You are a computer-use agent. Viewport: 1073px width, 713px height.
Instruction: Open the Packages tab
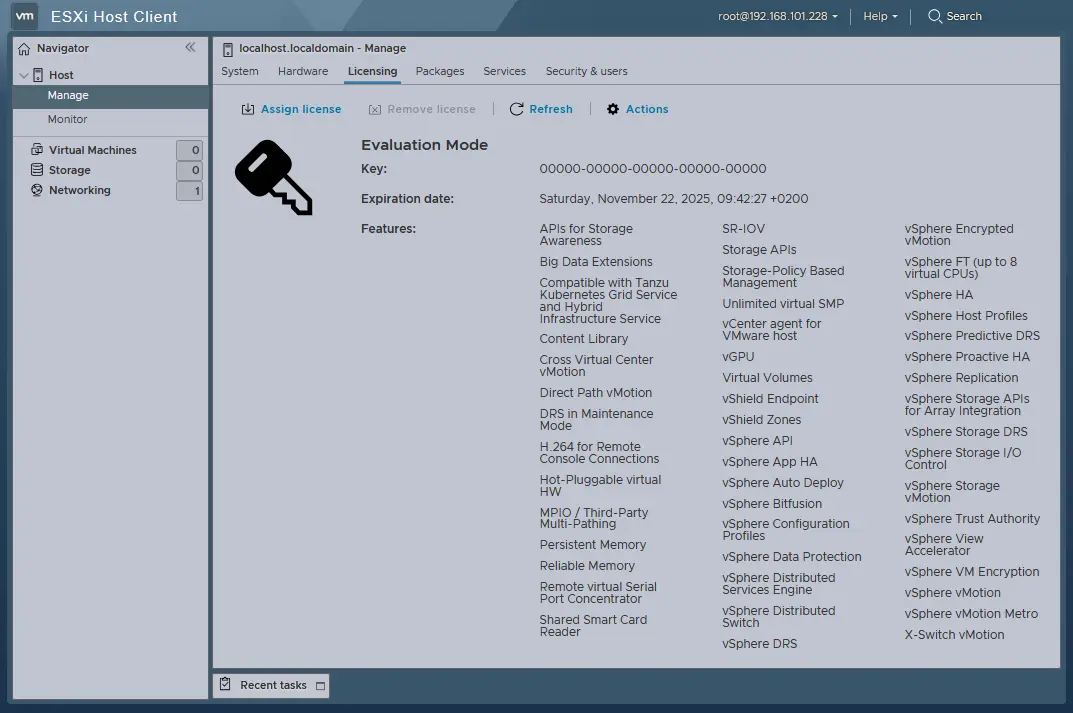pos(440,71)
